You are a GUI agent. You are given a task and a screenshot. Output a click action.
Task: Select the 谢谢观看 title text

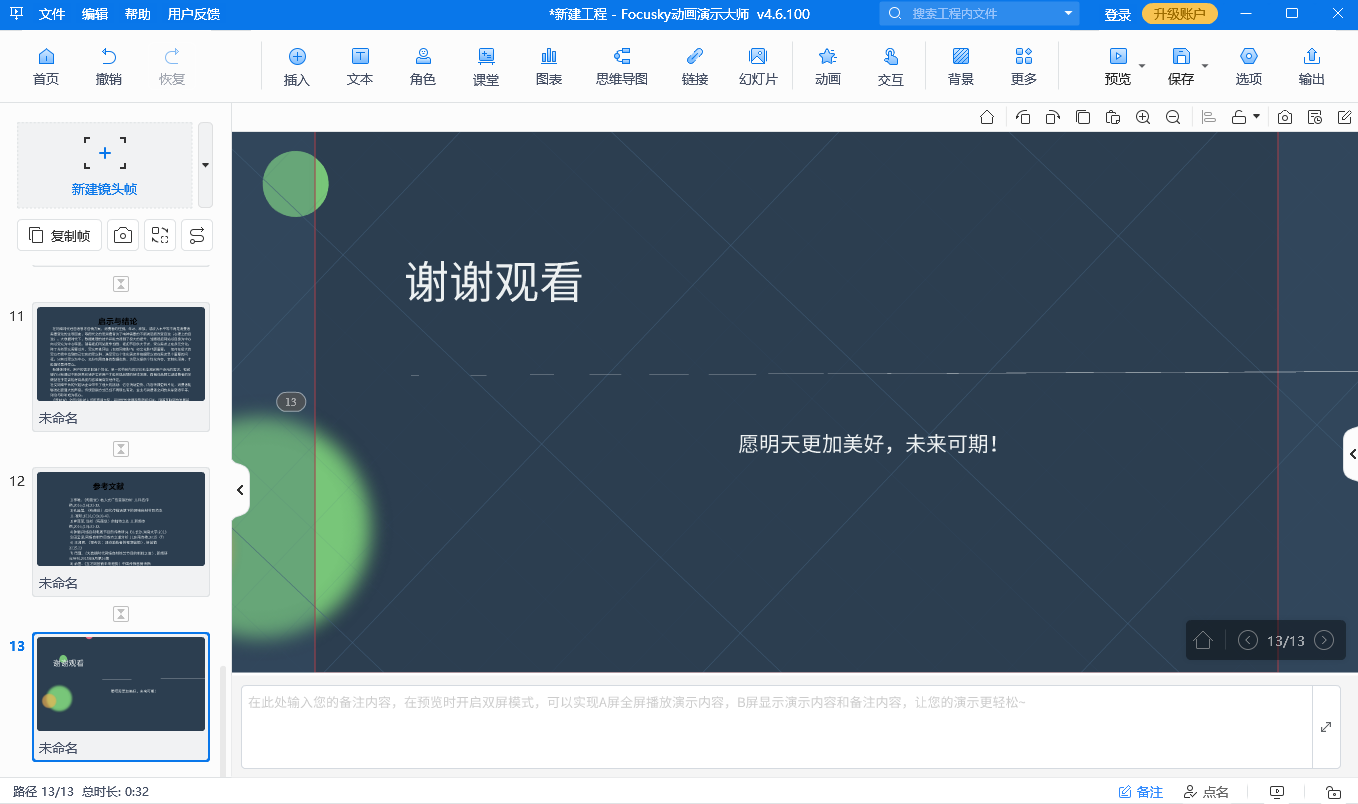494,282
